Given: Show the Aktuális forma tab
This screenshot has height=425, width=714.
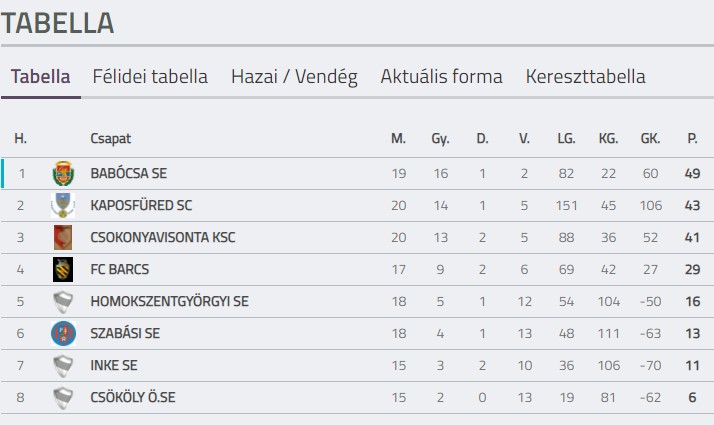Looking at the screenshot, I should click(x=441, y=77).
